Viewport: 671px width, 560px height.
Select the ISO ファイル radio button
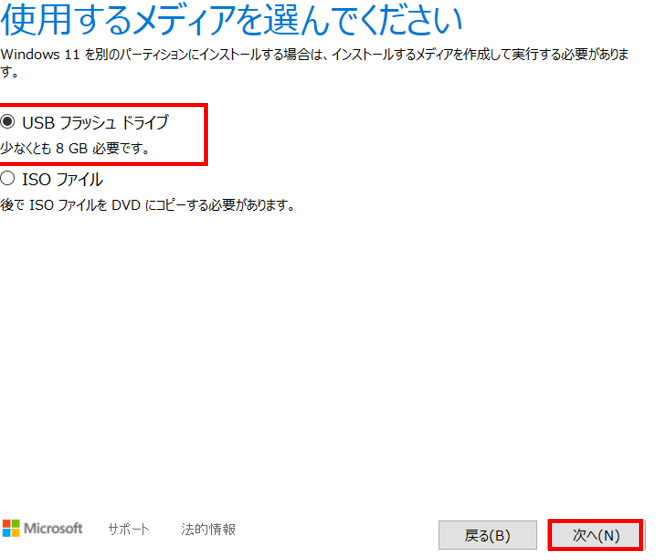pos(8,178)
